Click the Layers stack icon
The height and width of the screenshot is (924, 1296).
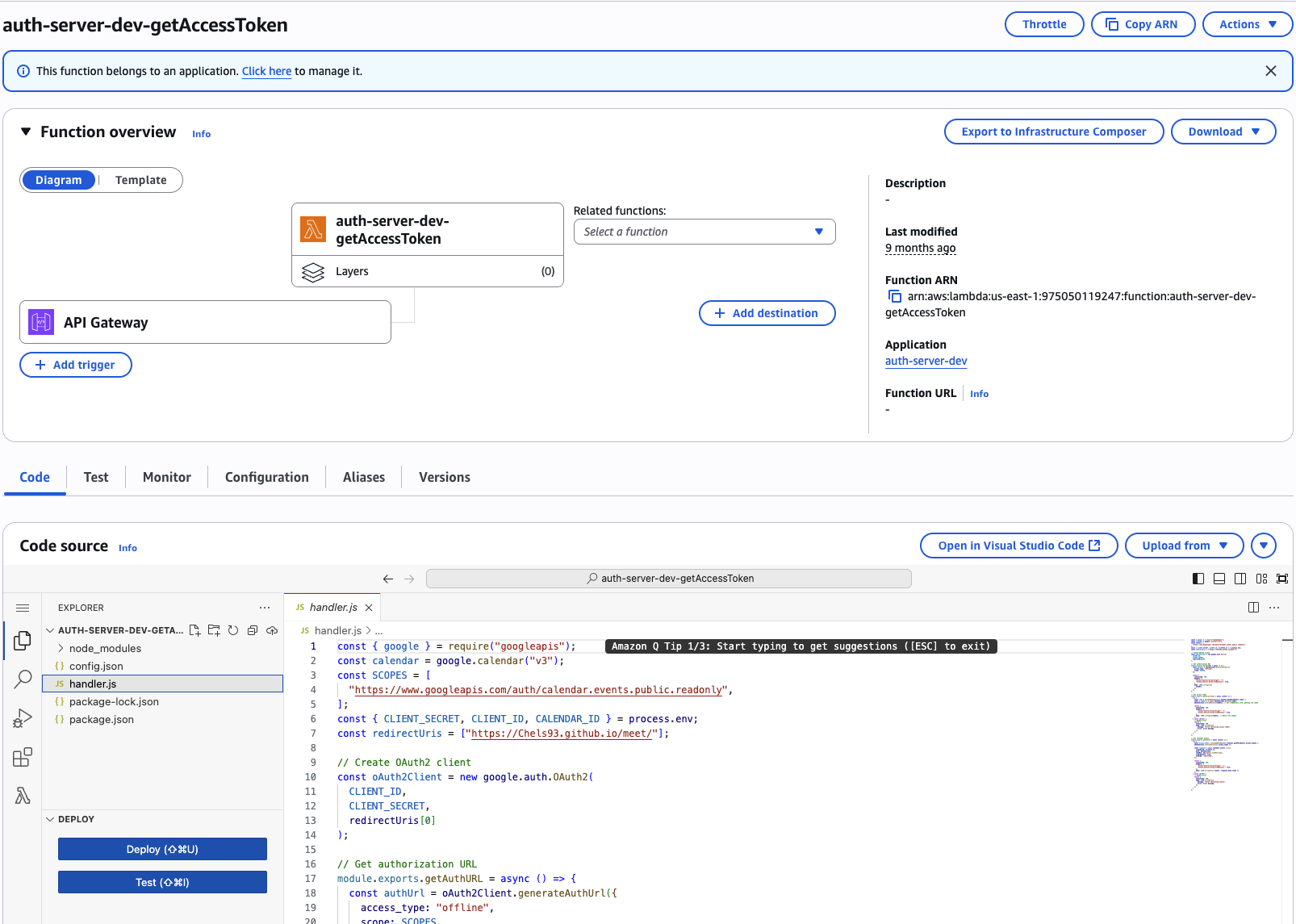pyautogui.click(x=313, y=272)
